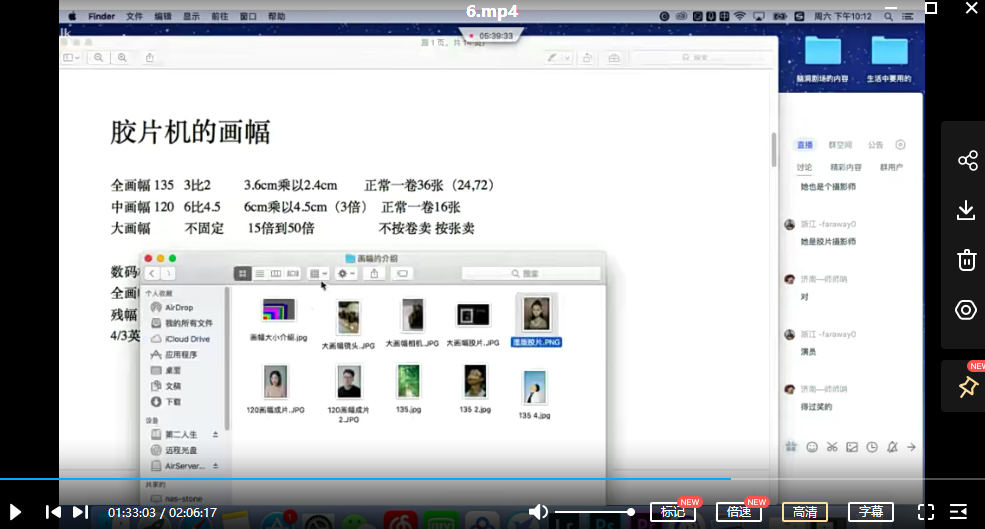Mute audio via the speaker icon
This screenshot has height=529, width=985.
[538, 512]
